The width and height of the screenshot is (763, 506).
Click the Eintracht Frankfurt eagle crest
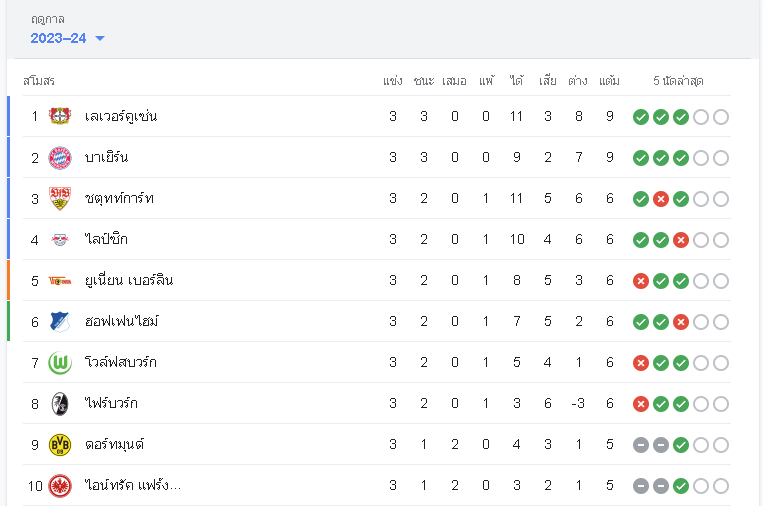(60, 486)
